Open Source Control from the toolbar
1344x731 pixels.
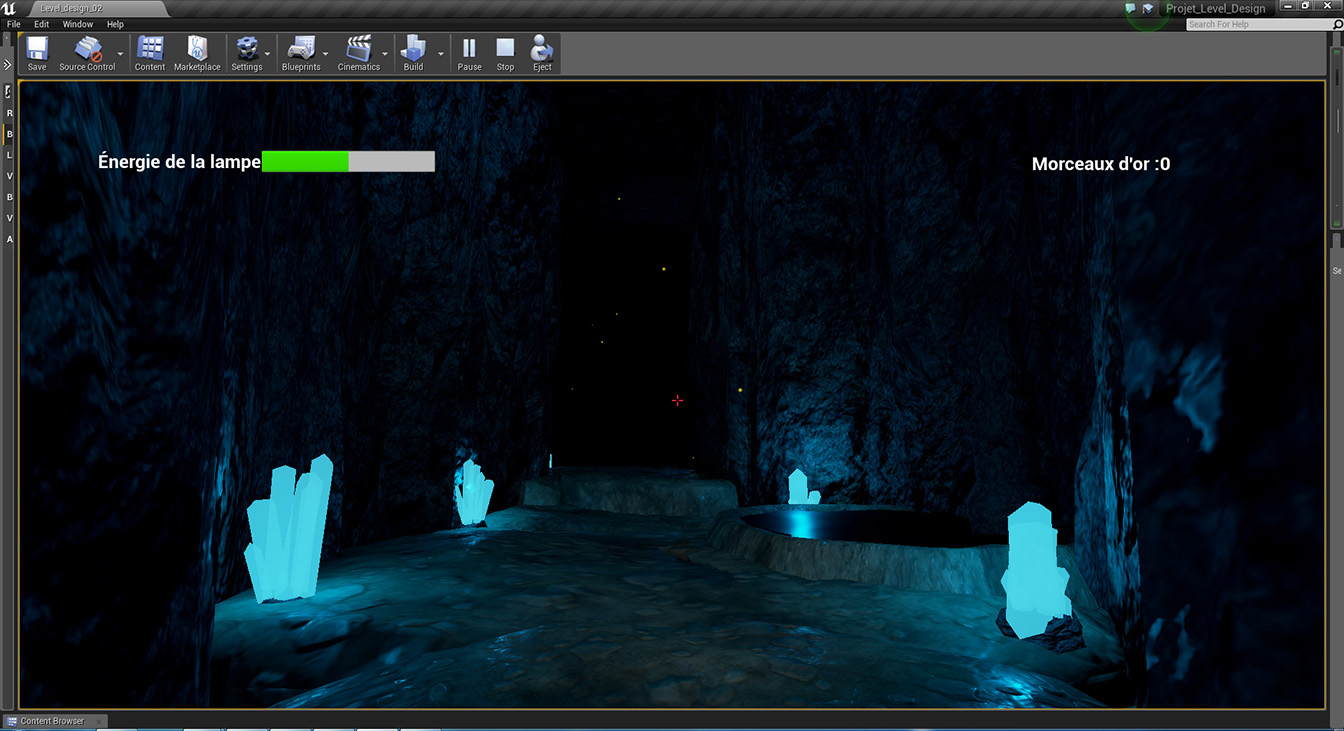pyautogui.click(x=87, y=52)
